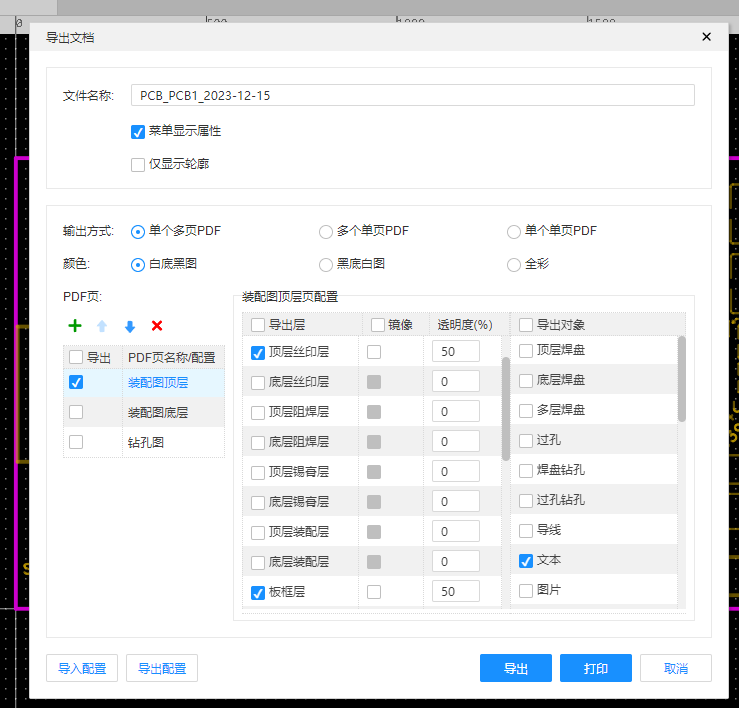Screen dimensions: 739x708
Task: Click the move page up arrow icon
Action: pyautogui.click(x=102, y=326)
